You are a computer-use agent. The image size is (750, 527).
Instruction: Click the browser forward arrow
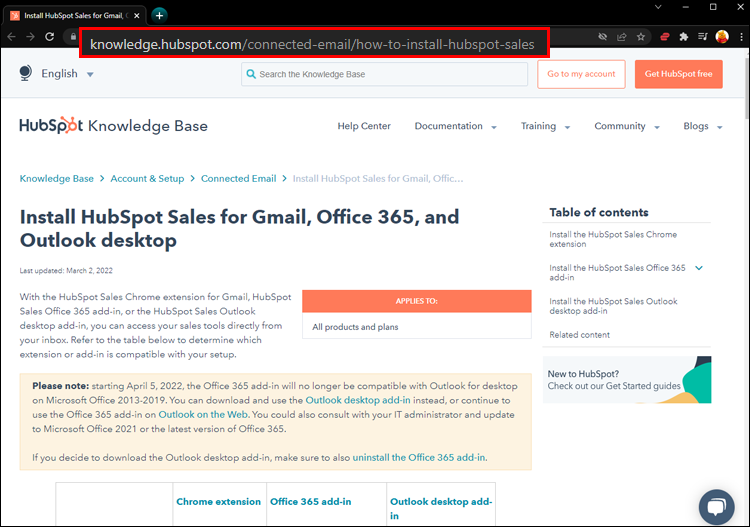(30, 37)
